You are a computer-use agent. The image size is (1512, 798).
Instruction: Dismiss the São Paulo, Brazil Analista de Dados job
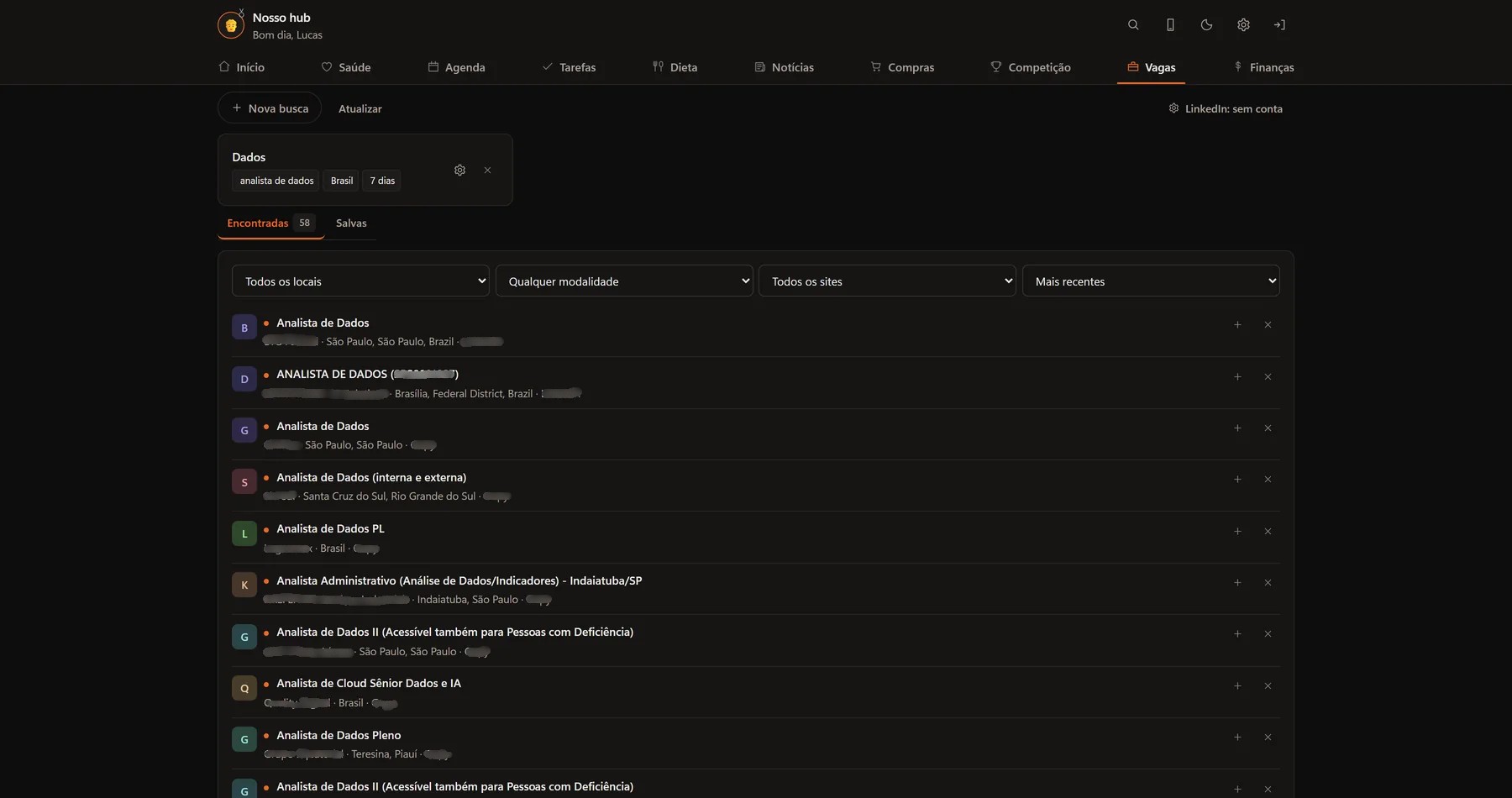click(1268, 325)
